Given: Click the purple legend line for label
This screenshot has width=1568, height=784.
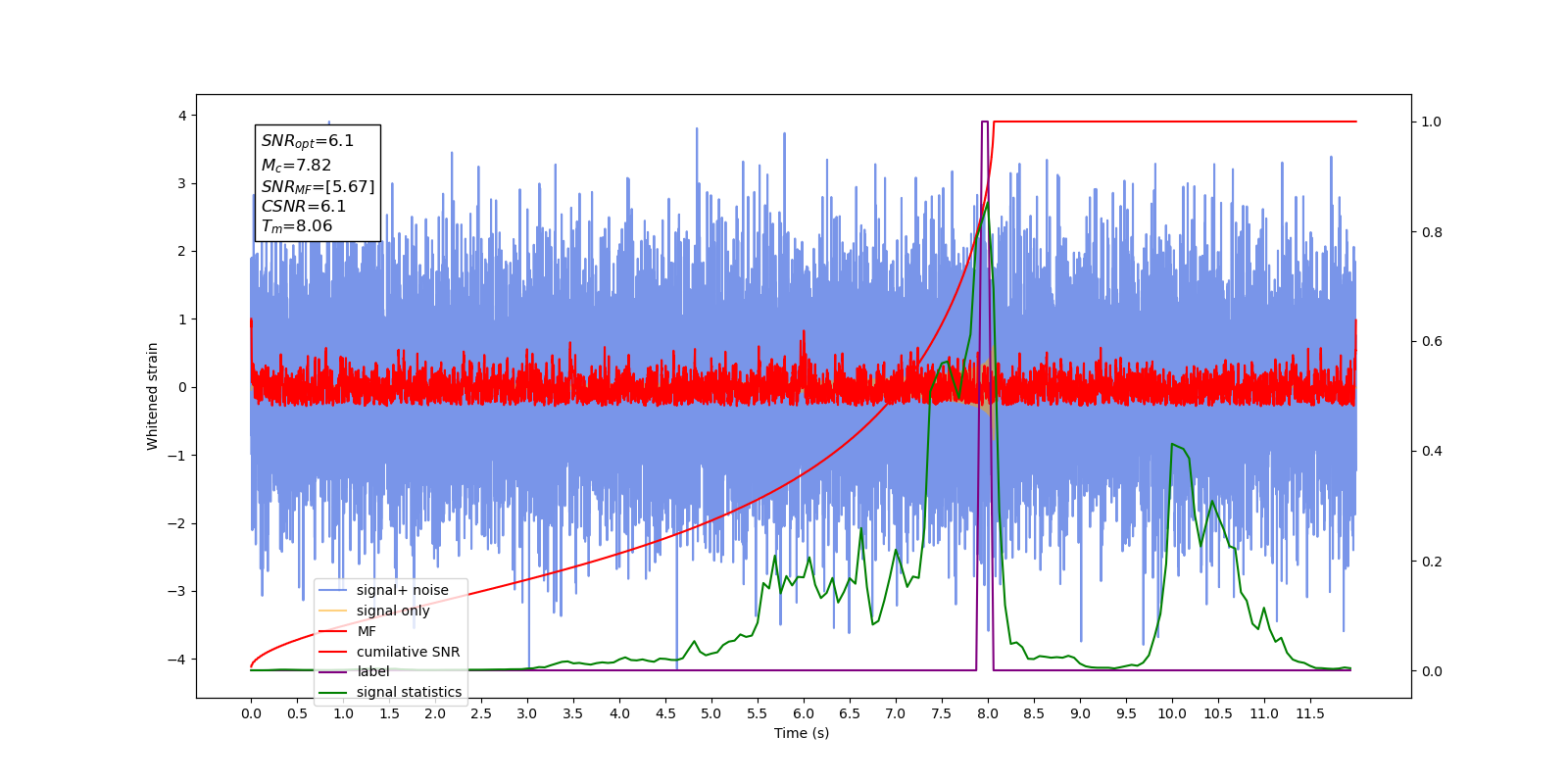Looking at the screenshot, I should [x=334, y=671].
